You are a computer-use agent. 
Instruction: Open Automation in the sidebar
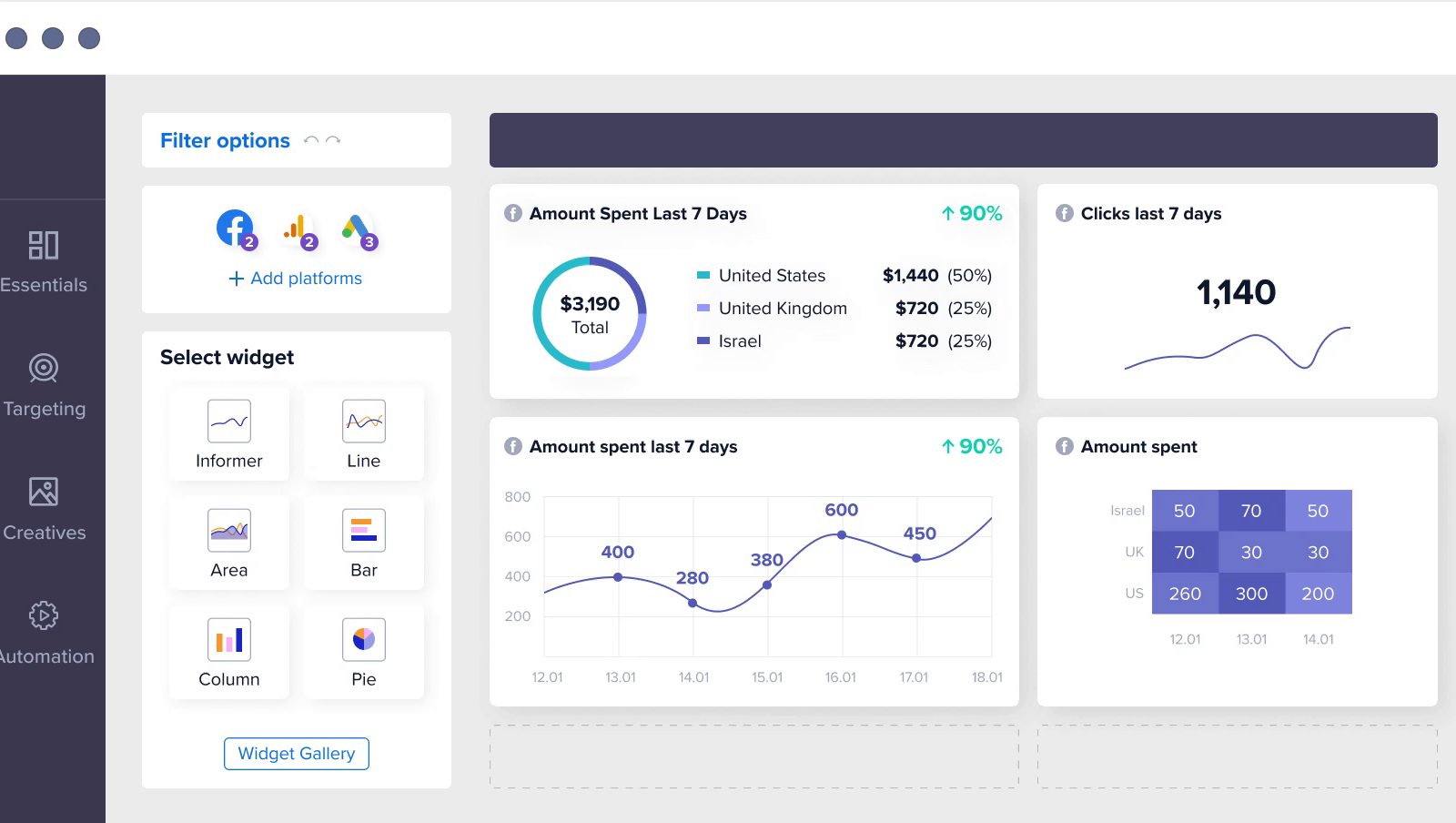click(x=43, y=631)
